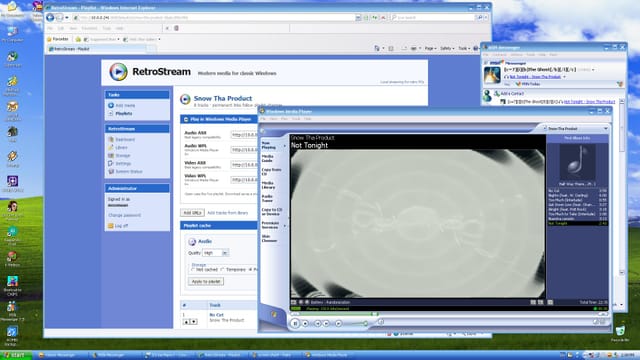Screen dimensions: 640x360
Task: Skip to next track in Media Player
Action: pos(326,323)
